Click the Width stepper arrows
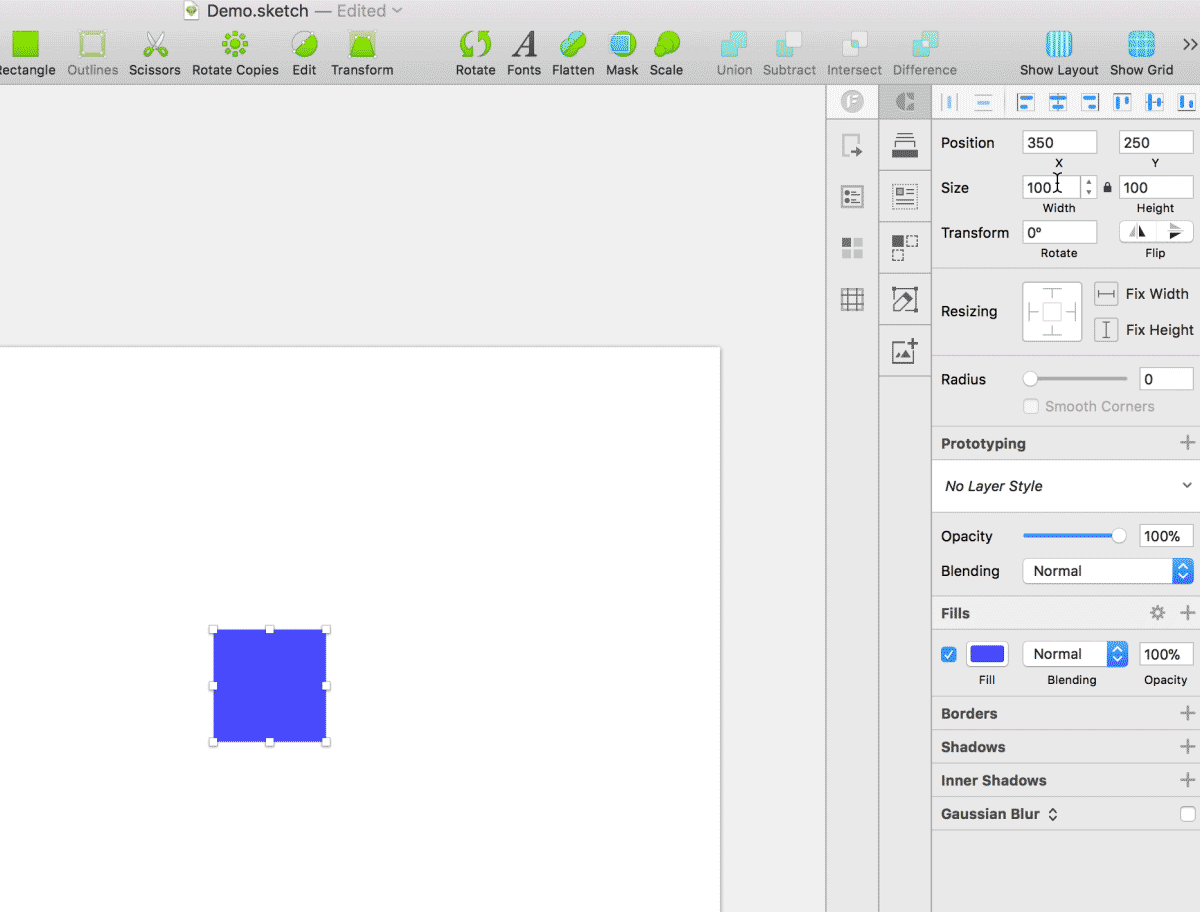The image size is (1200, 912). 1089,187
